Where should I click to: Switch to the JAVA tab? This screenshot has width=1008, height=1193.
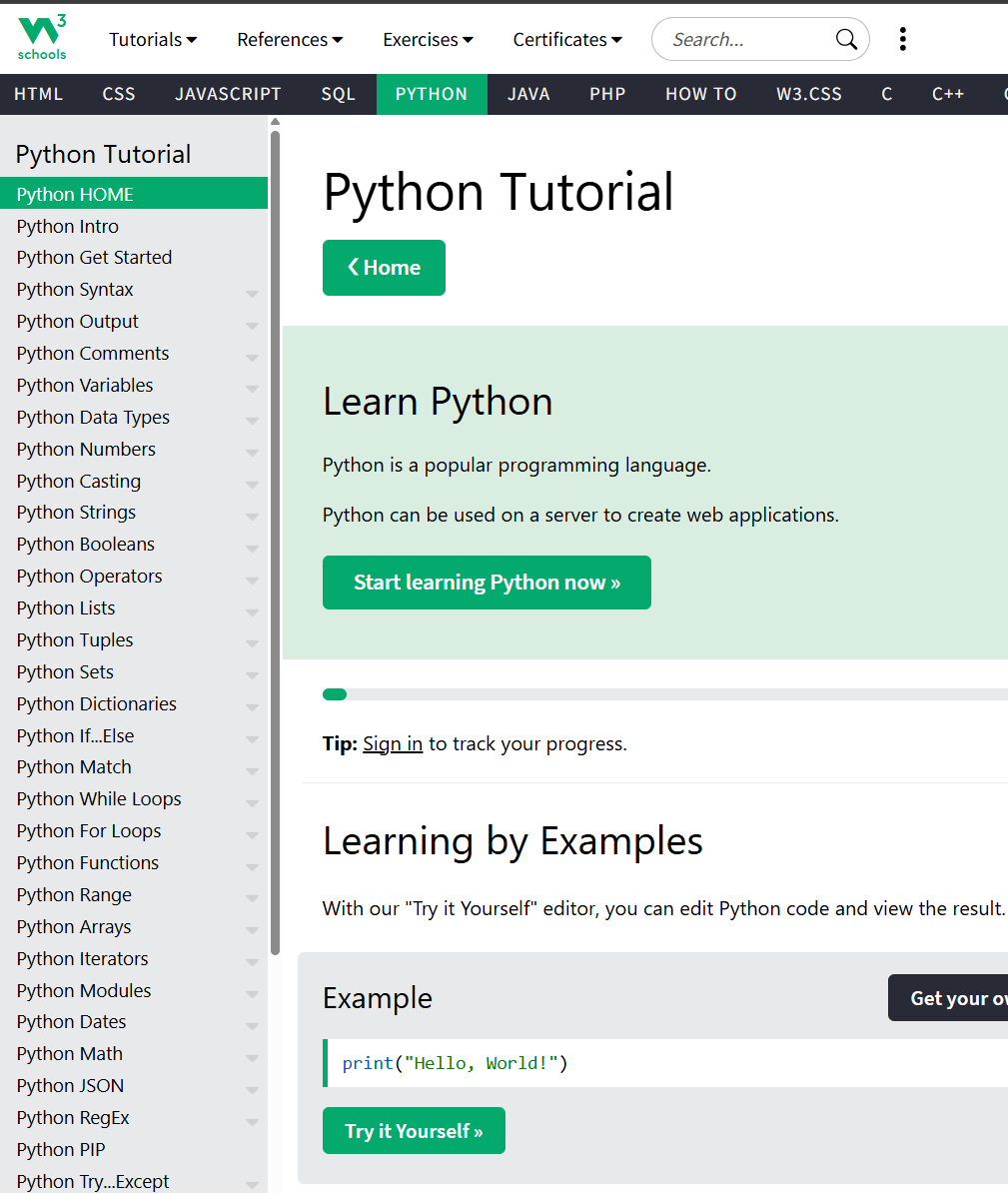coord(528,94)
